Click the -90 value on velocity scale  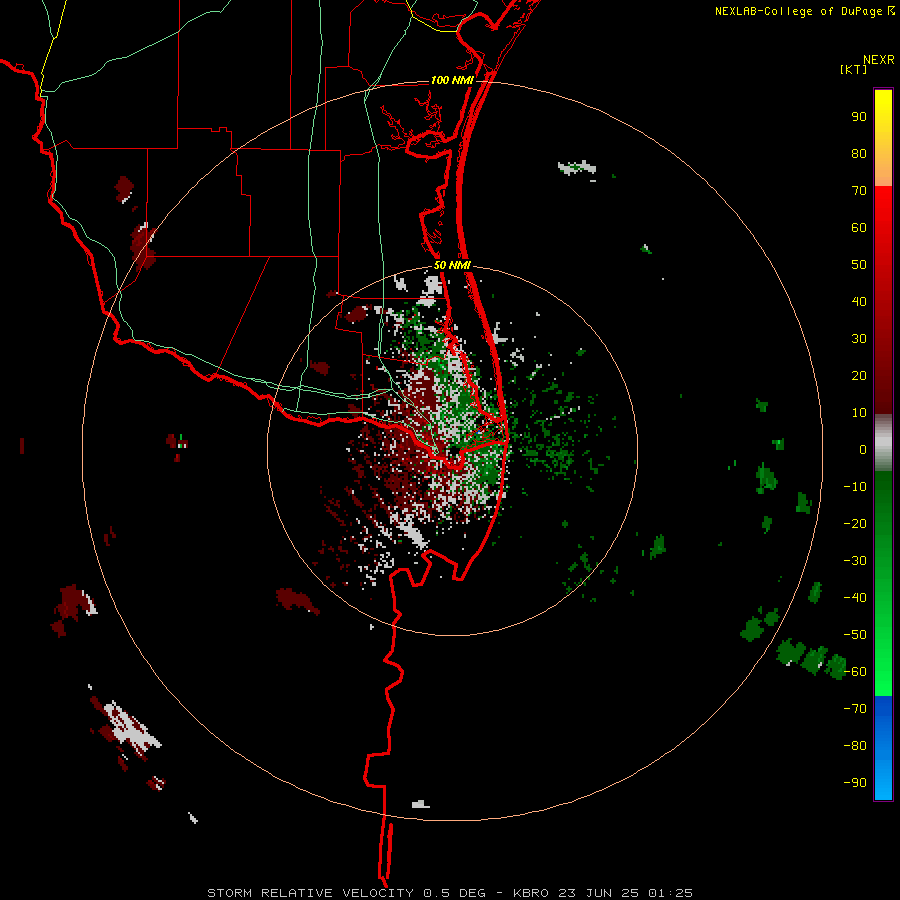(855, 783)
